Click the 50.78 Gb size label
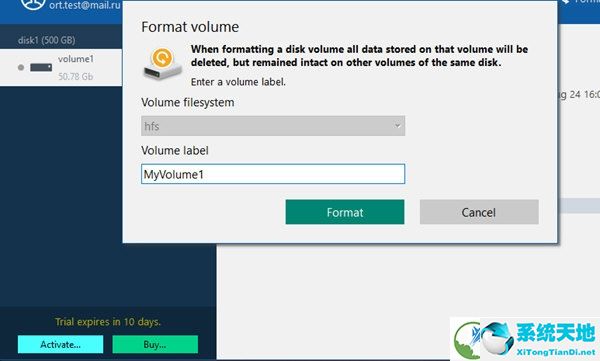The width and height of the screenshot is (600, 361). 75,77
